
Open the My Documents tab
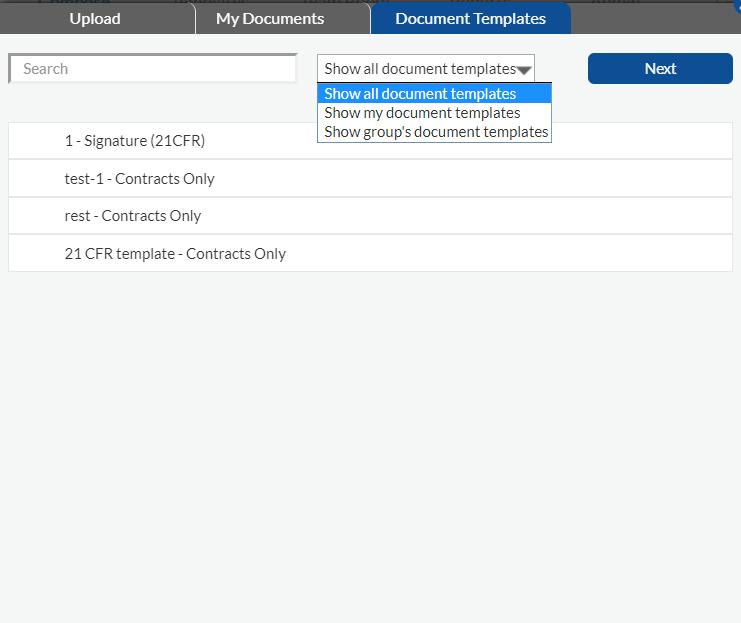point(283,19)
